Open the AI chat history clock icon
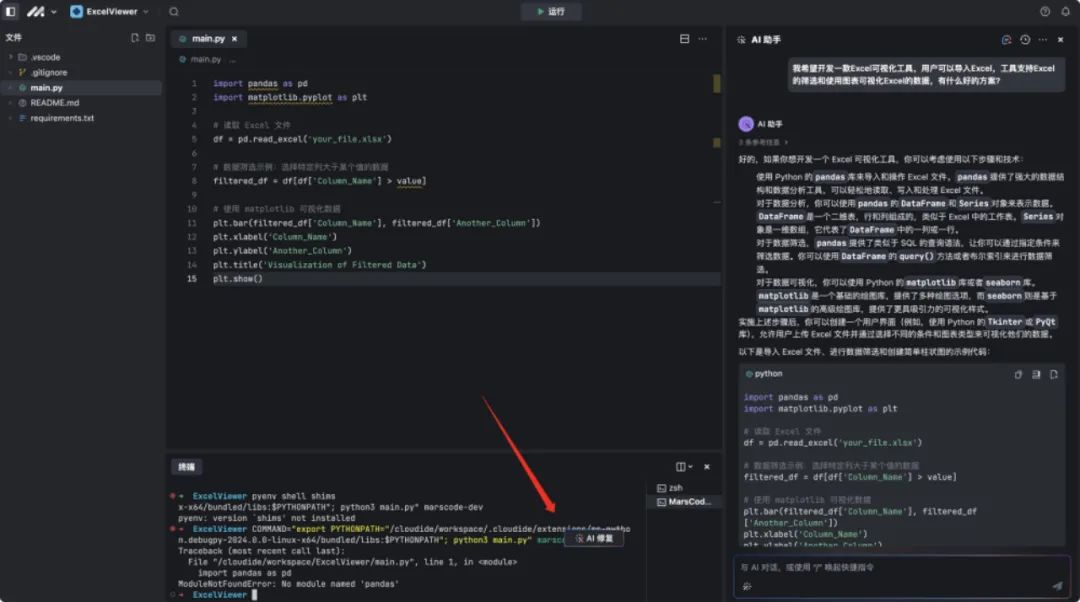Screen dimensions: 1080x602 click(1025, 40)
